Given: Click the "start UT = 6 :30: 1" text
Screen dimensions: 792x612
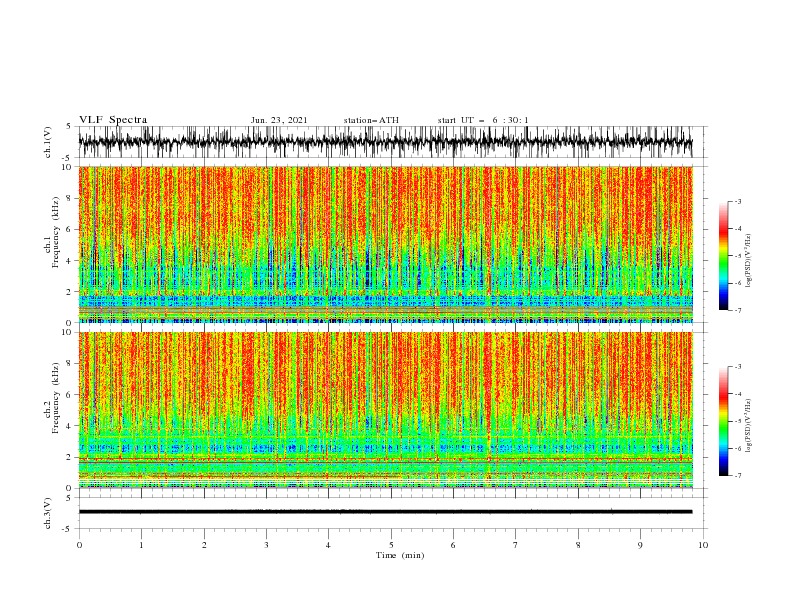Looking at the screenshot, I should tap(483, 120).
